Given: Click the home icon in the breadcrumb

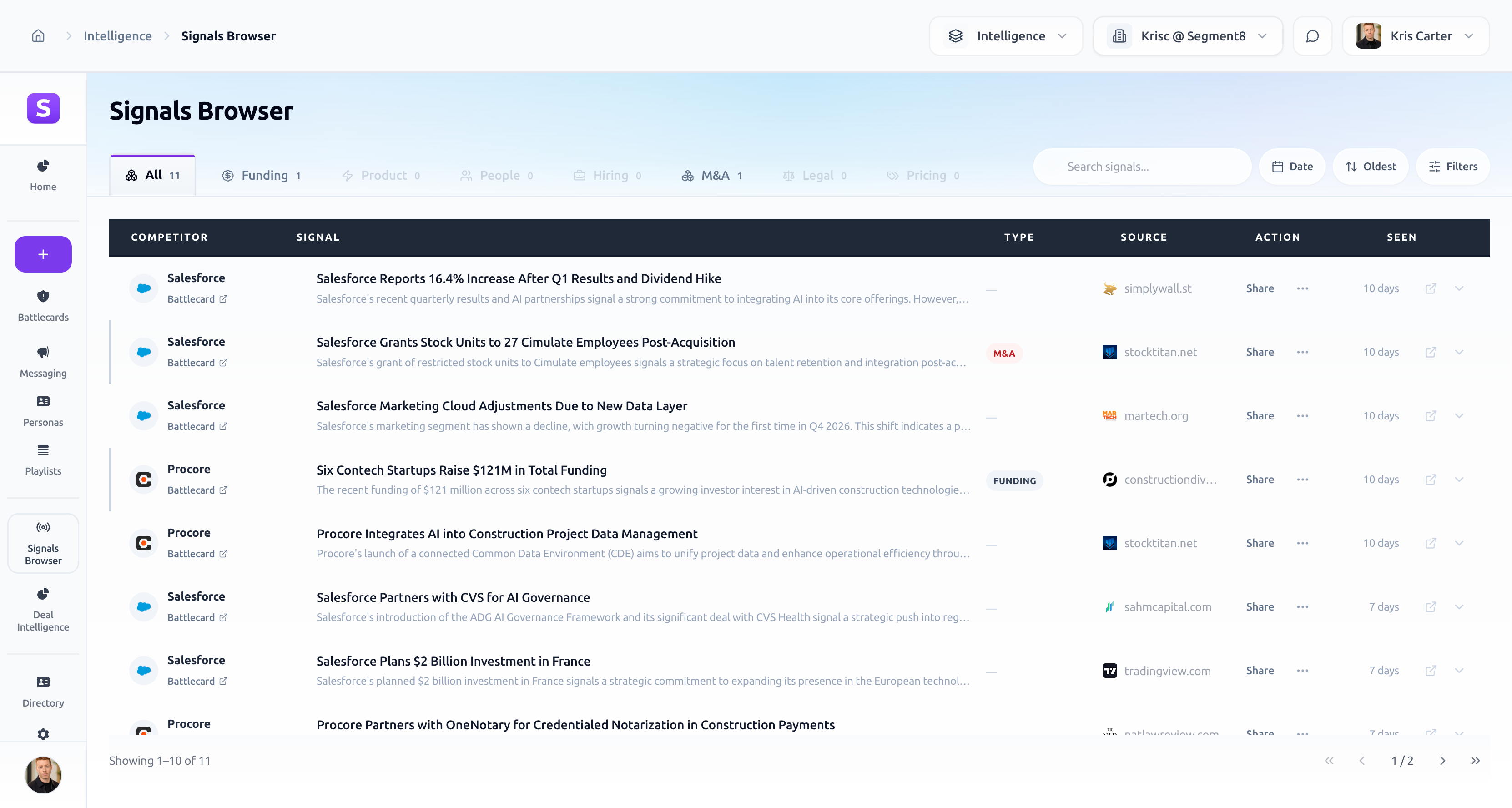Looking at the screenshot, I should pyautogui.click(x=38, y=36).
